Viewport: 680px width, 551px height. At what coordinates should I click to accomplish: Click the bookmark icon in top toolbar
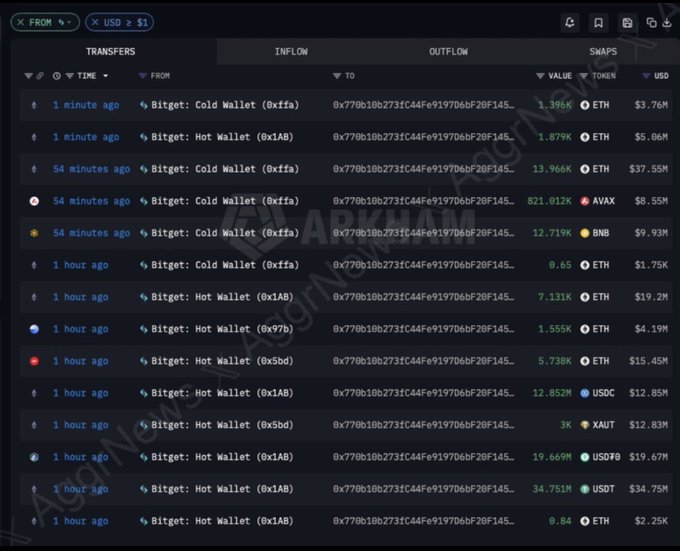point(598,23)
